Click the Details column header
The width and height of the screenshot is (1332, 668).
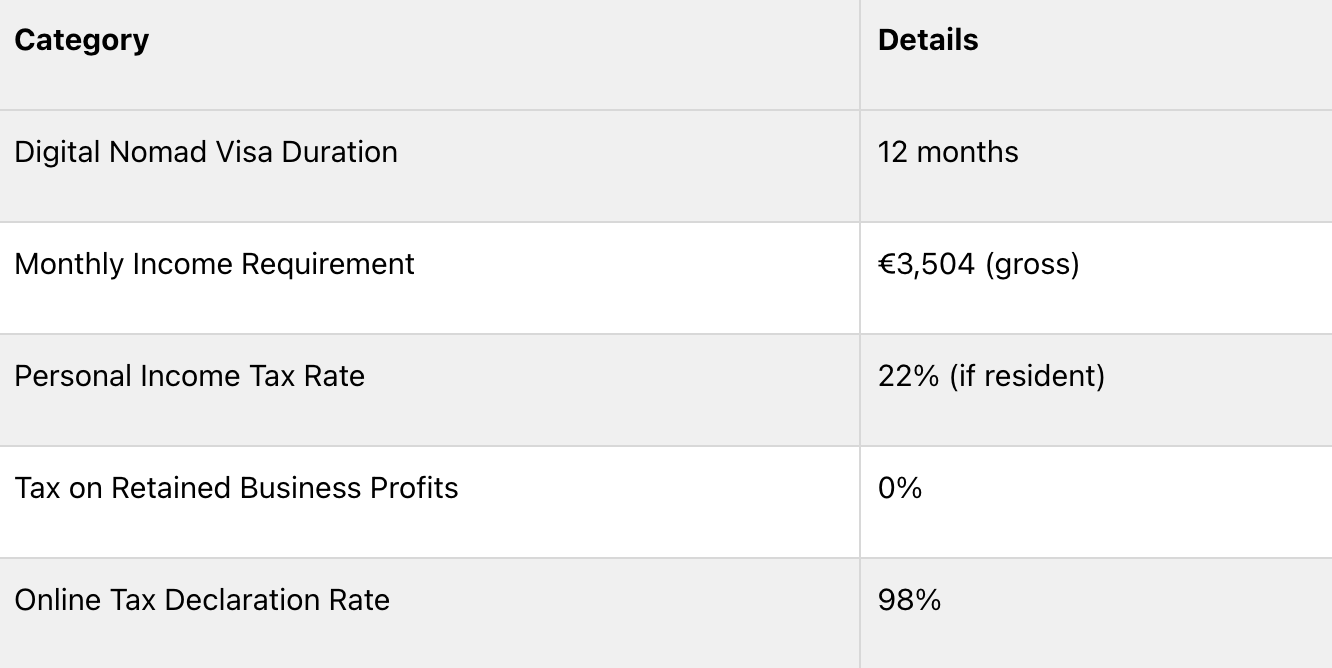coord(928,40)
